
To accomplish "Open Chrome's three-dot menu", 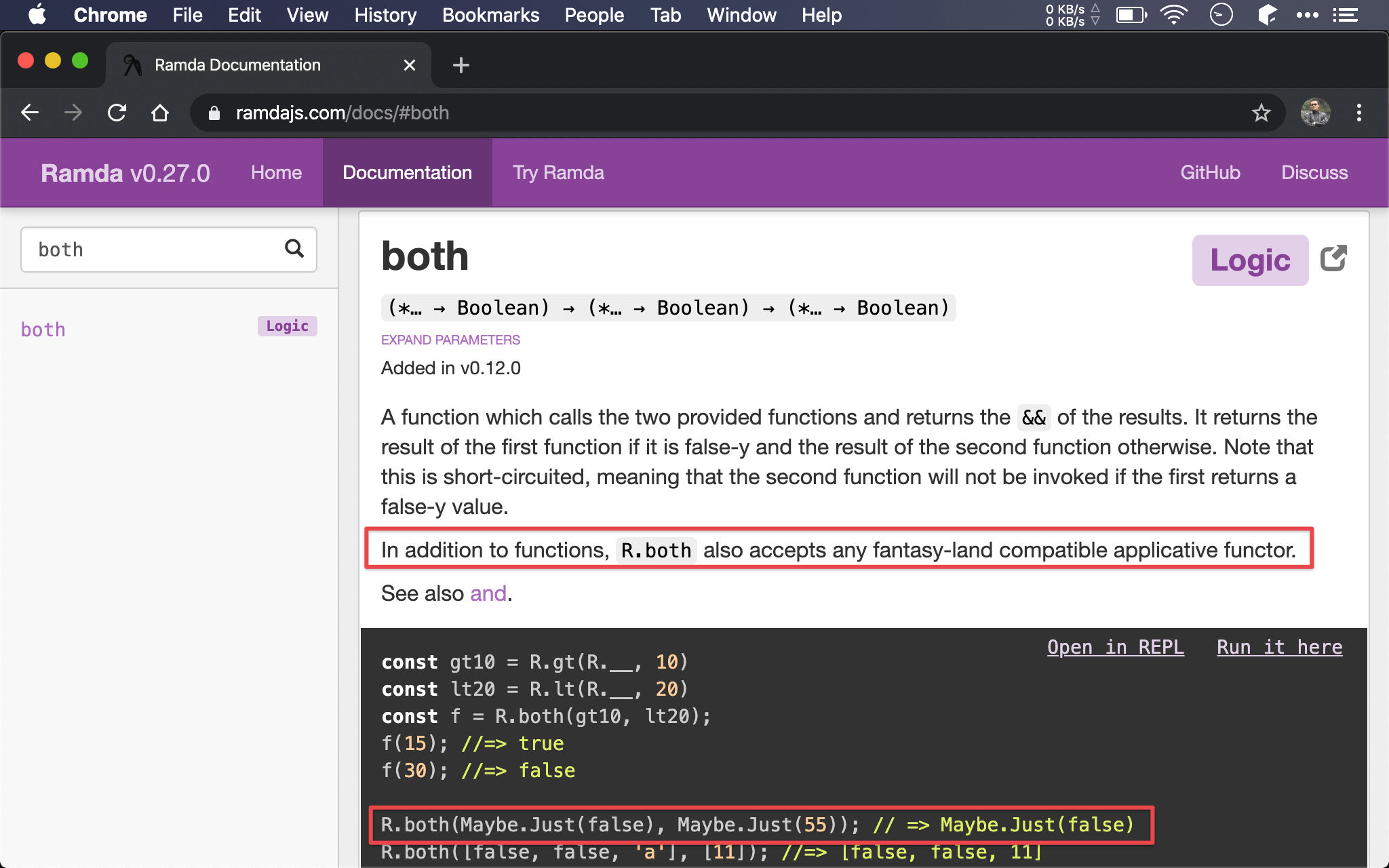I will (x=1358, y=113).
